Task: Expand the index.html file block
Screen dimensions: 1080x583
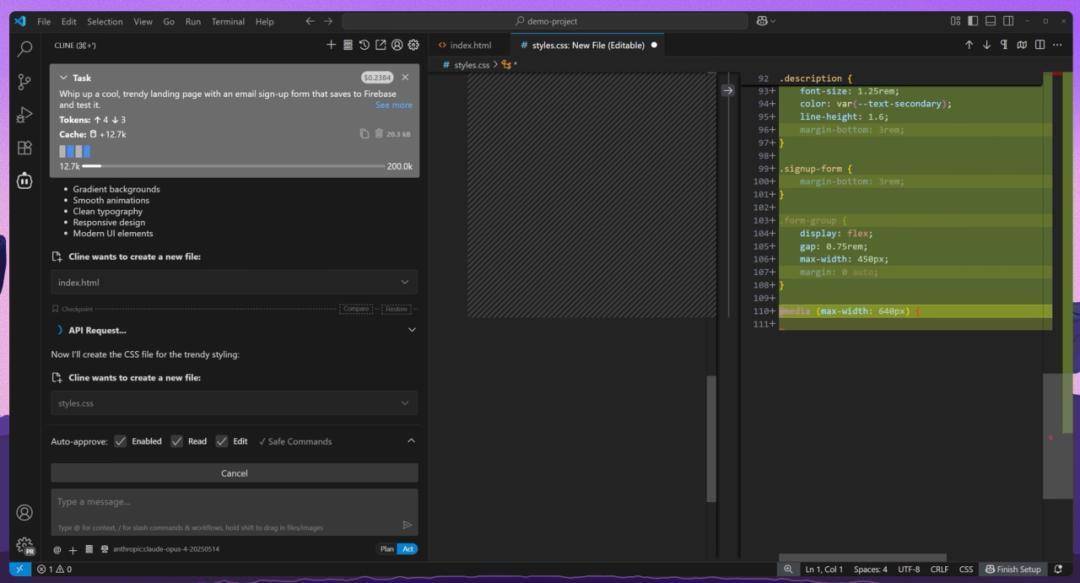Action: point(234,283)
